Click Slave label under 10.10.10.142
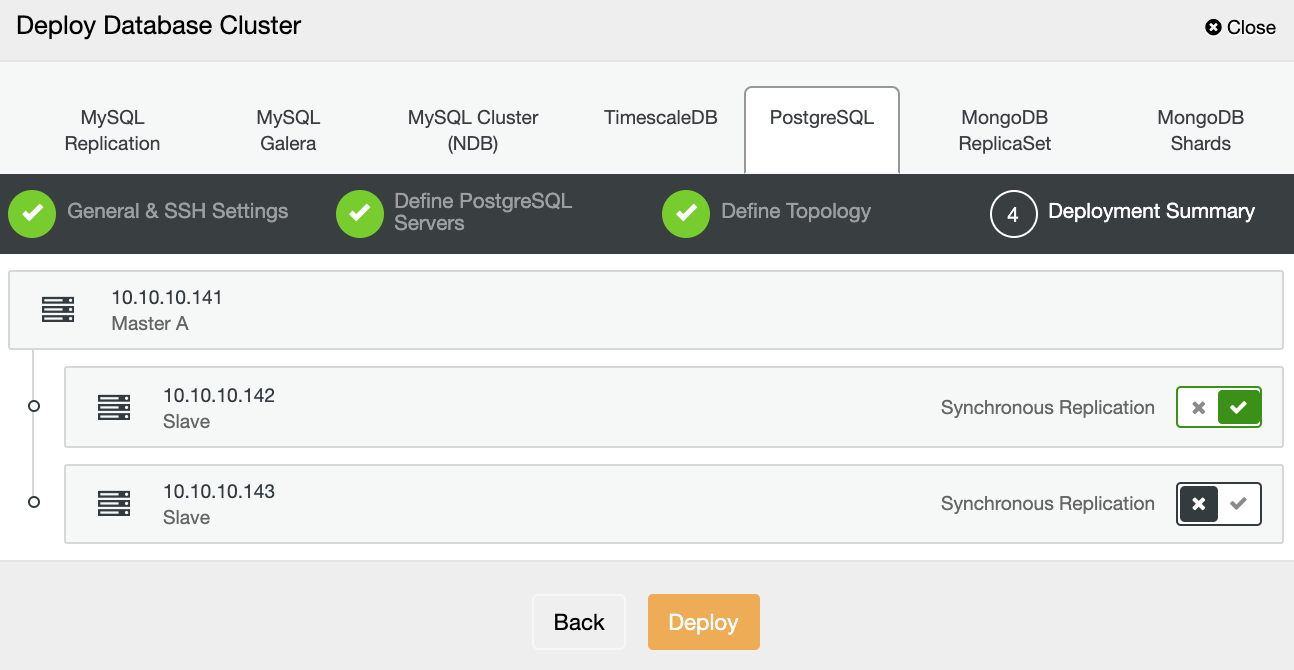Image resolution: width=1294 pixels, height=670 pixels. (x=186, y=421)
